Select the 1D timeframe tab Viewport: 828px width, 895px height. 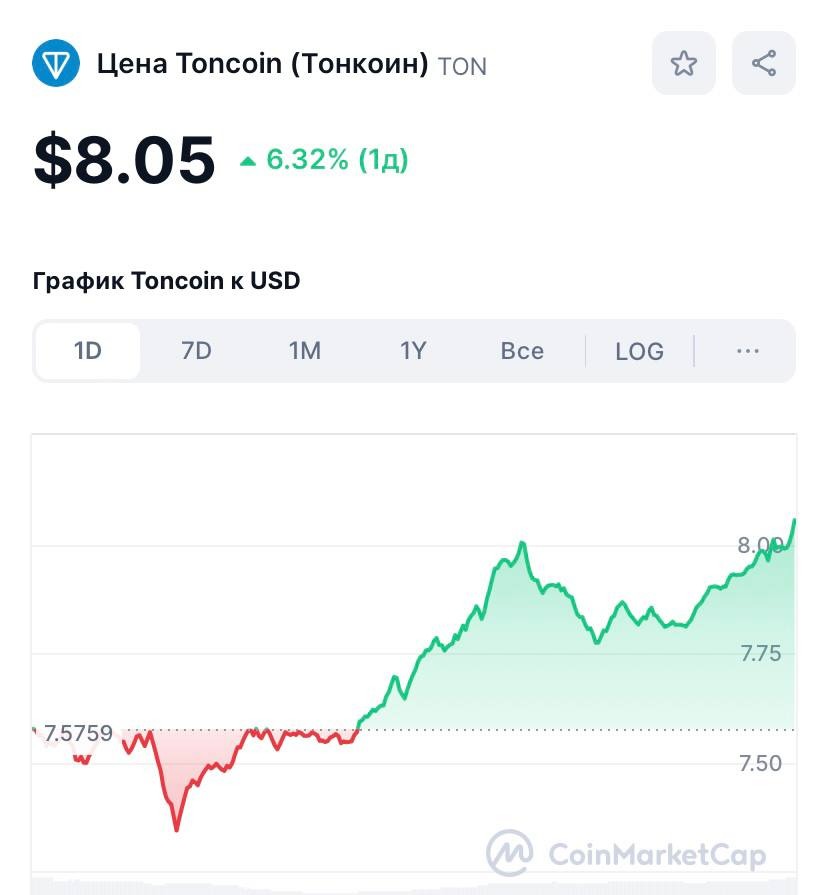(x=88, y=351)
